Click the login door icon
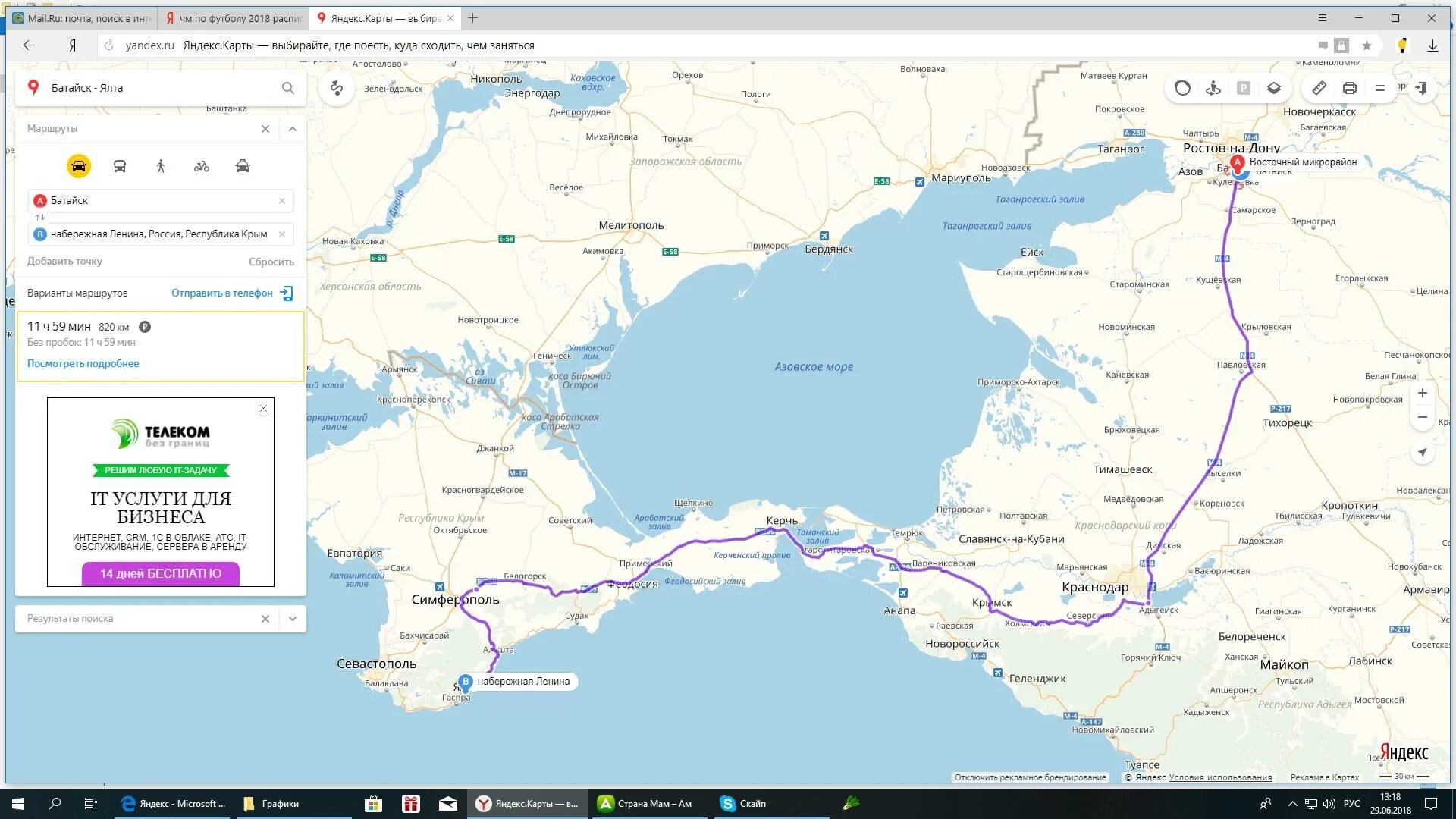Viewport: 1456px width, 819px height. pos(1422,88)
